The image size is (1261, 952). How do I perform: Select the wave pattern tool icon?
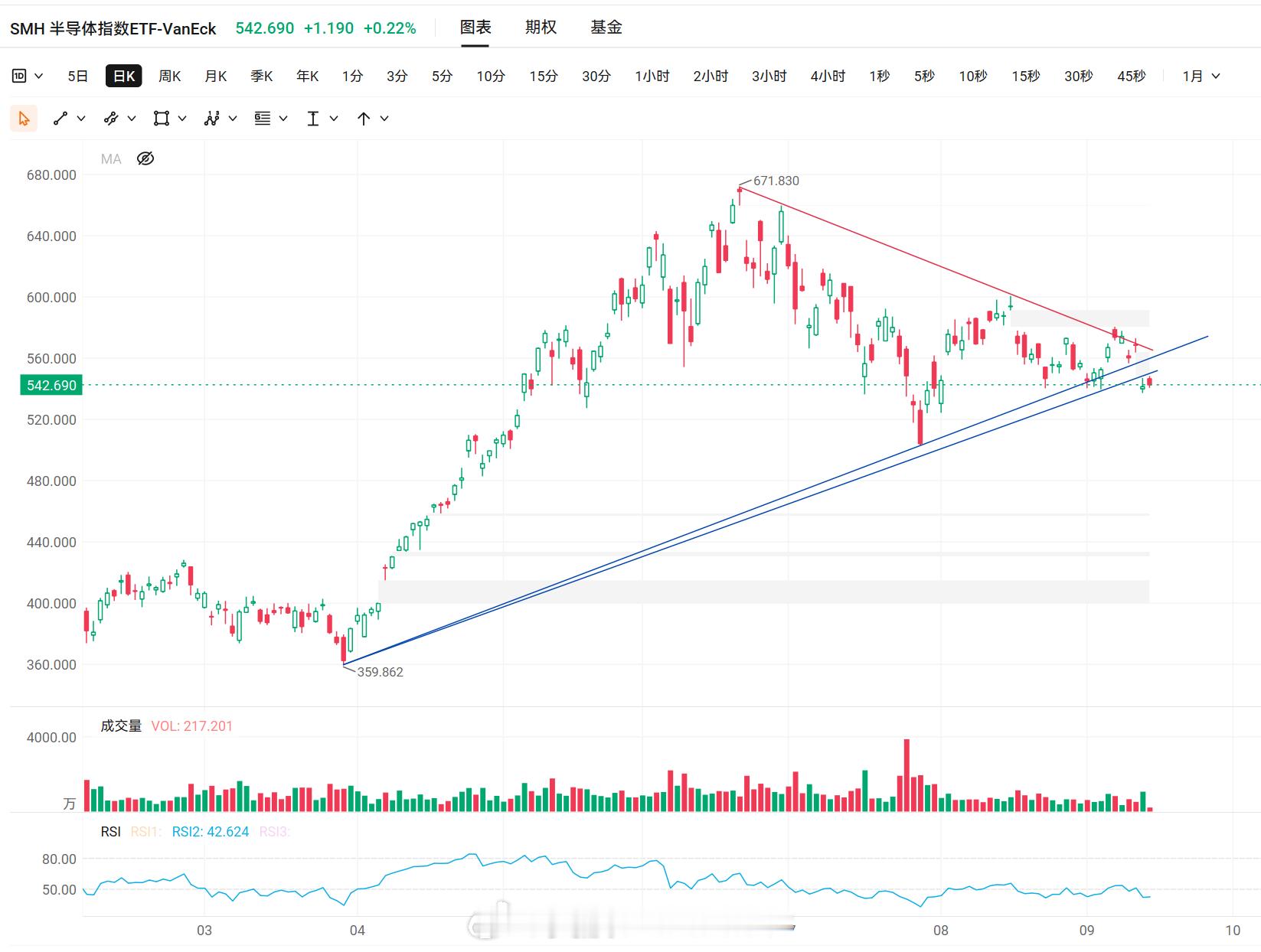click(x=212, y=119)
